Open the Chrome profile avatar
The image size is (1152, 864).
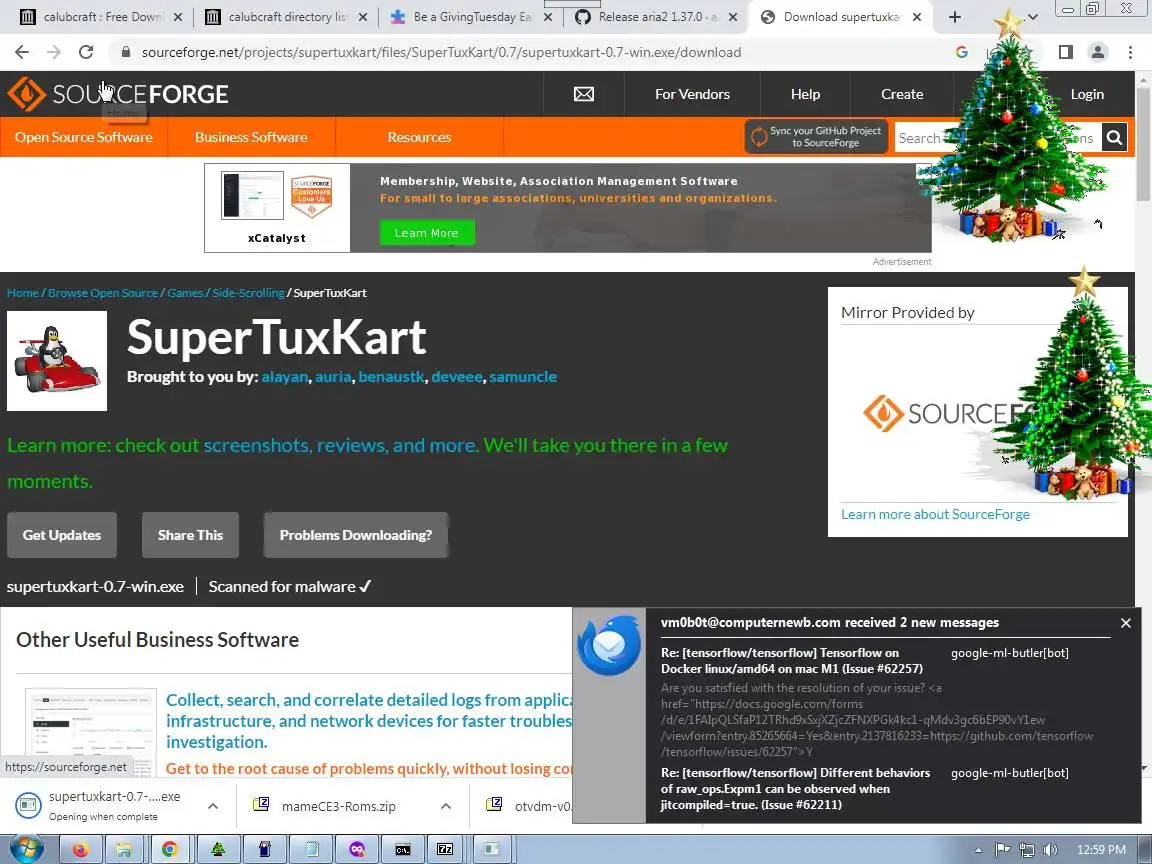pos(1098,52)
